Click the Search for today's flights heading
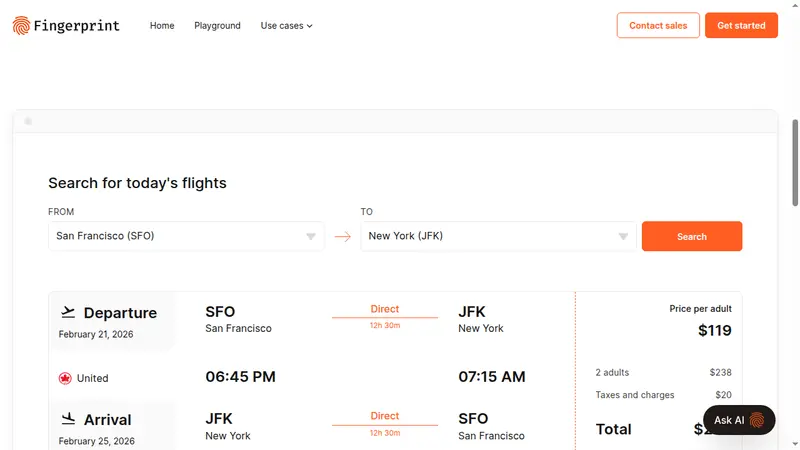The image size is (800, 450). [137, 183]
